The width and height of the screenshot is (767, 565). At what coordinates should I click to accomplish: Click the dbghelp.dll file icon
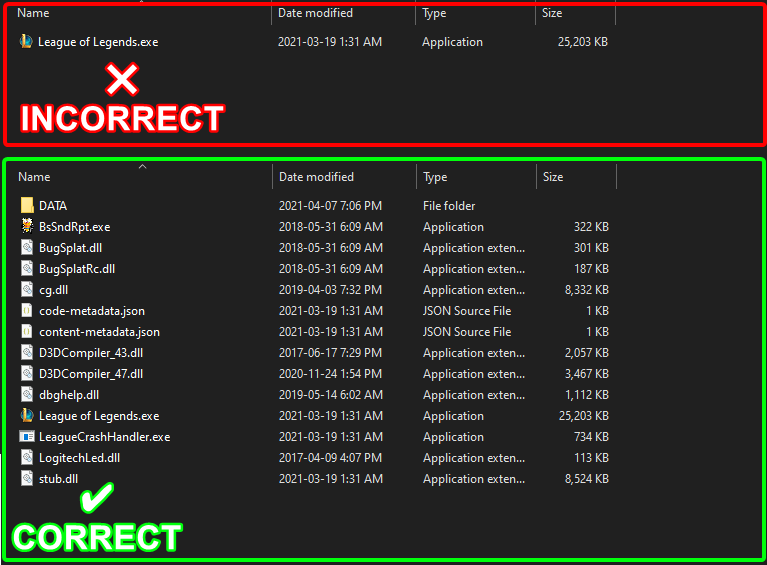[27, 395]
